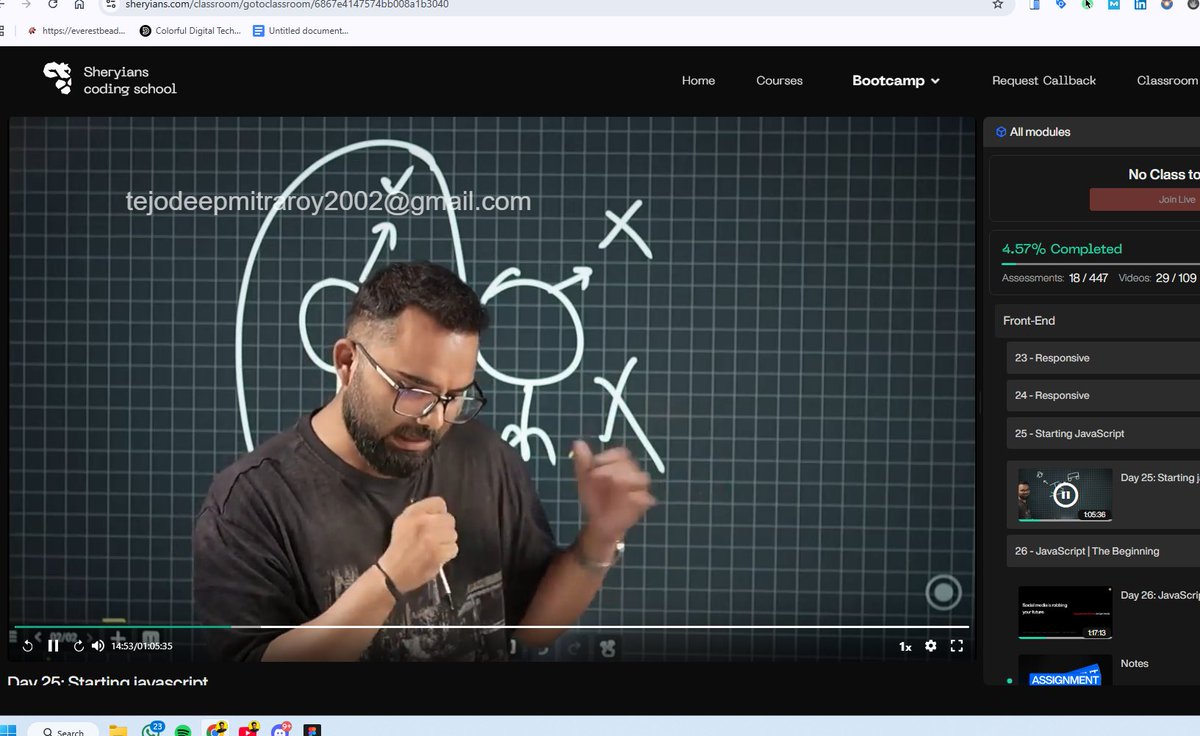The height and width of the screenshot is (736, 1200).
Task: Enter fullscreen mode on the video
Action: coord(956,646)
